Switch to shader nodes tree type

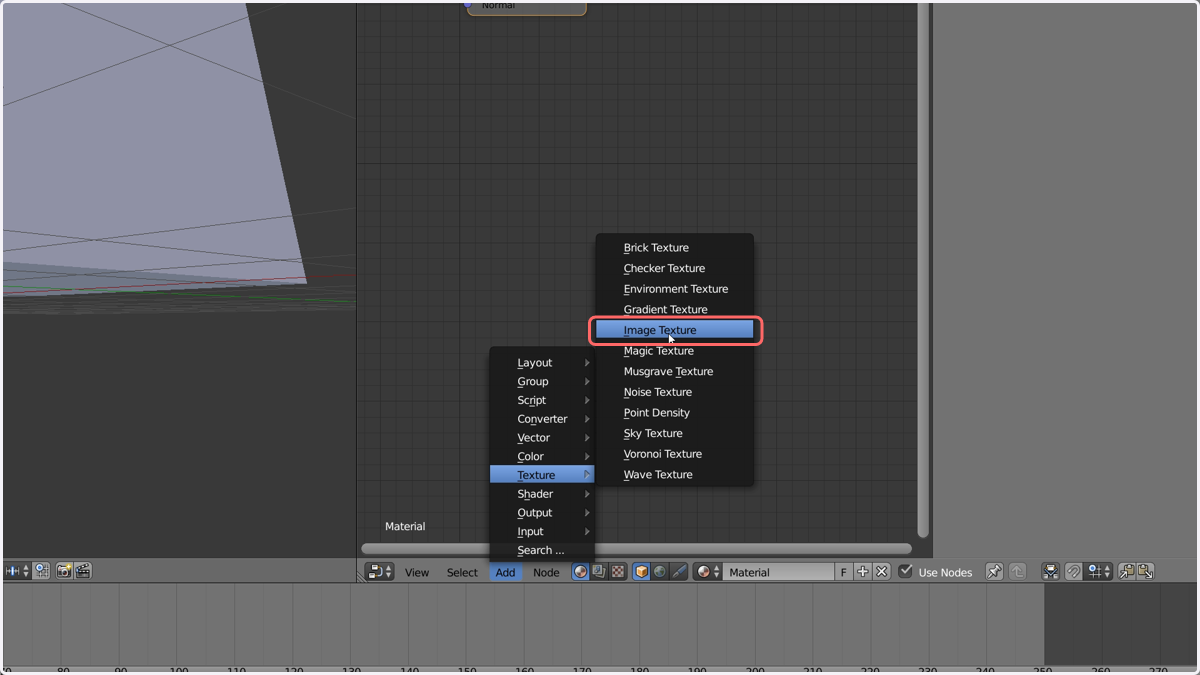[580, 572]
